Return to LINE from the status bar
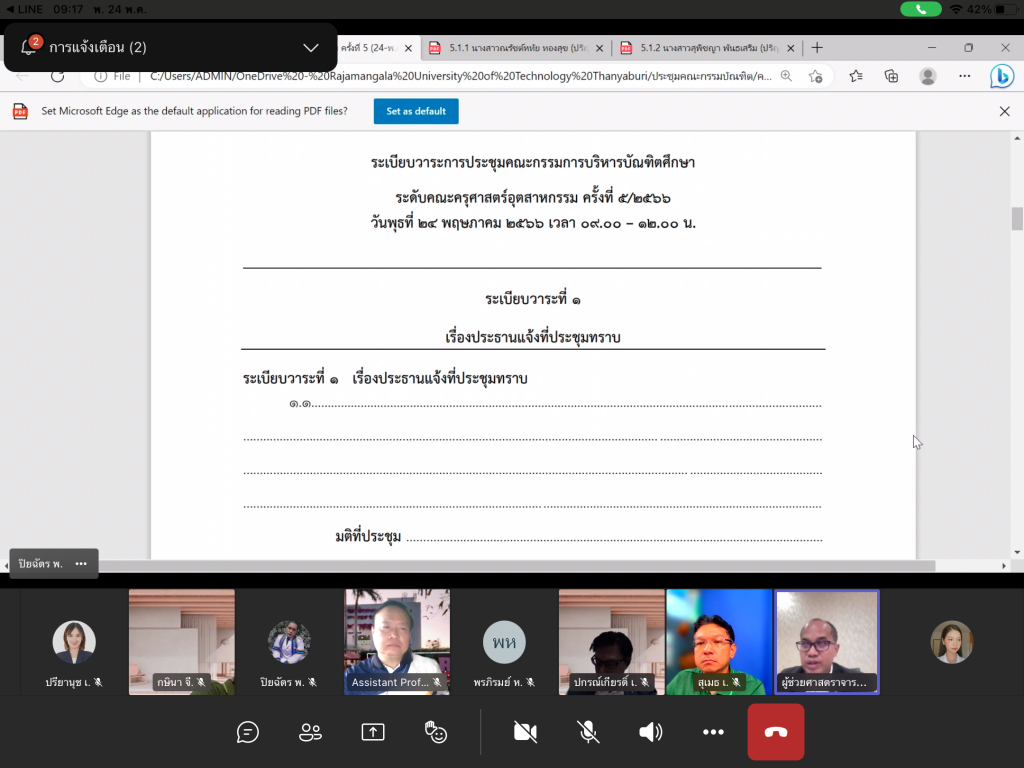 coord(23,9)
